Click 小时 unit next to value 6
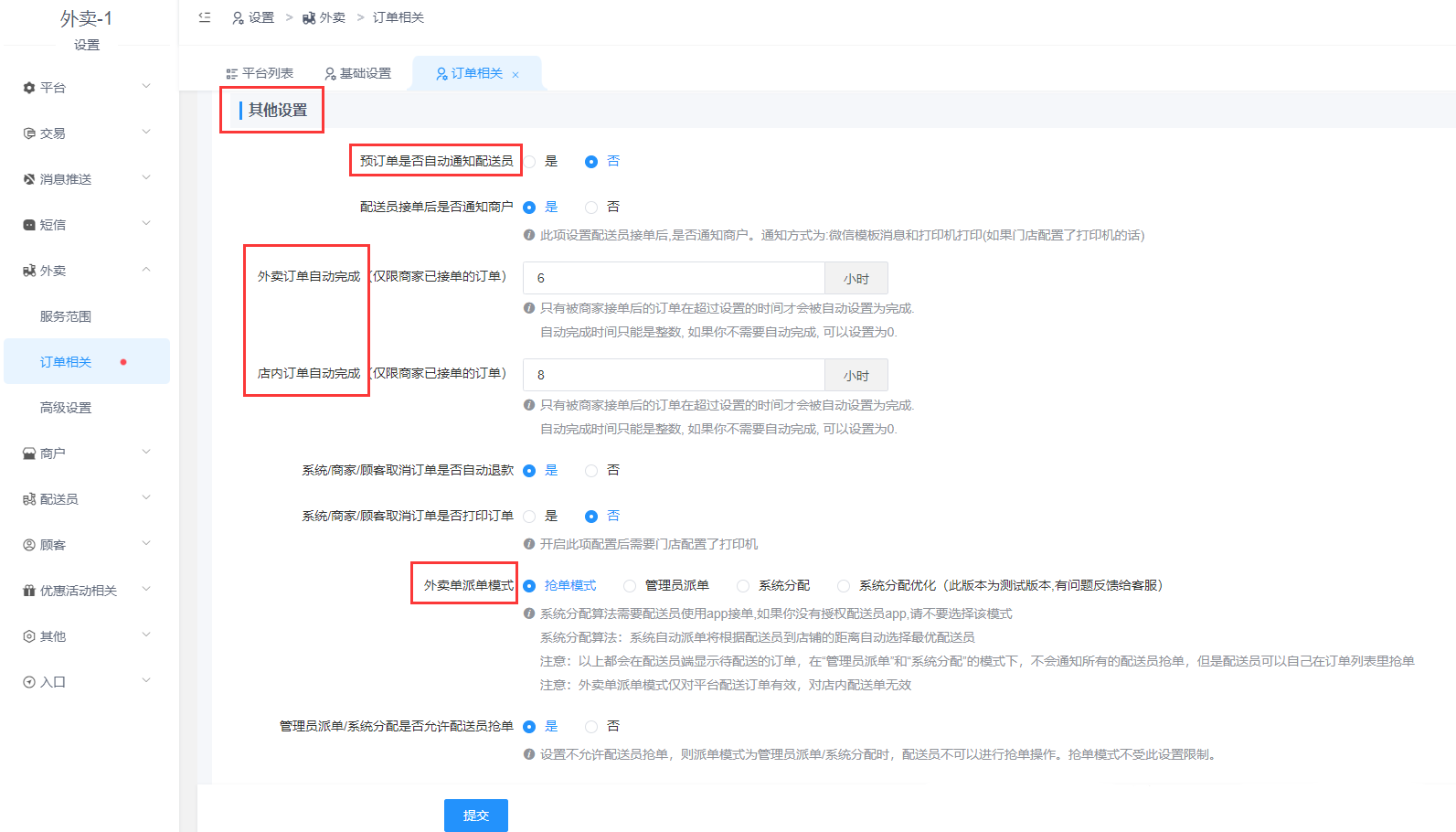Viewport: 1456px width, 832px height. point(856,278)
